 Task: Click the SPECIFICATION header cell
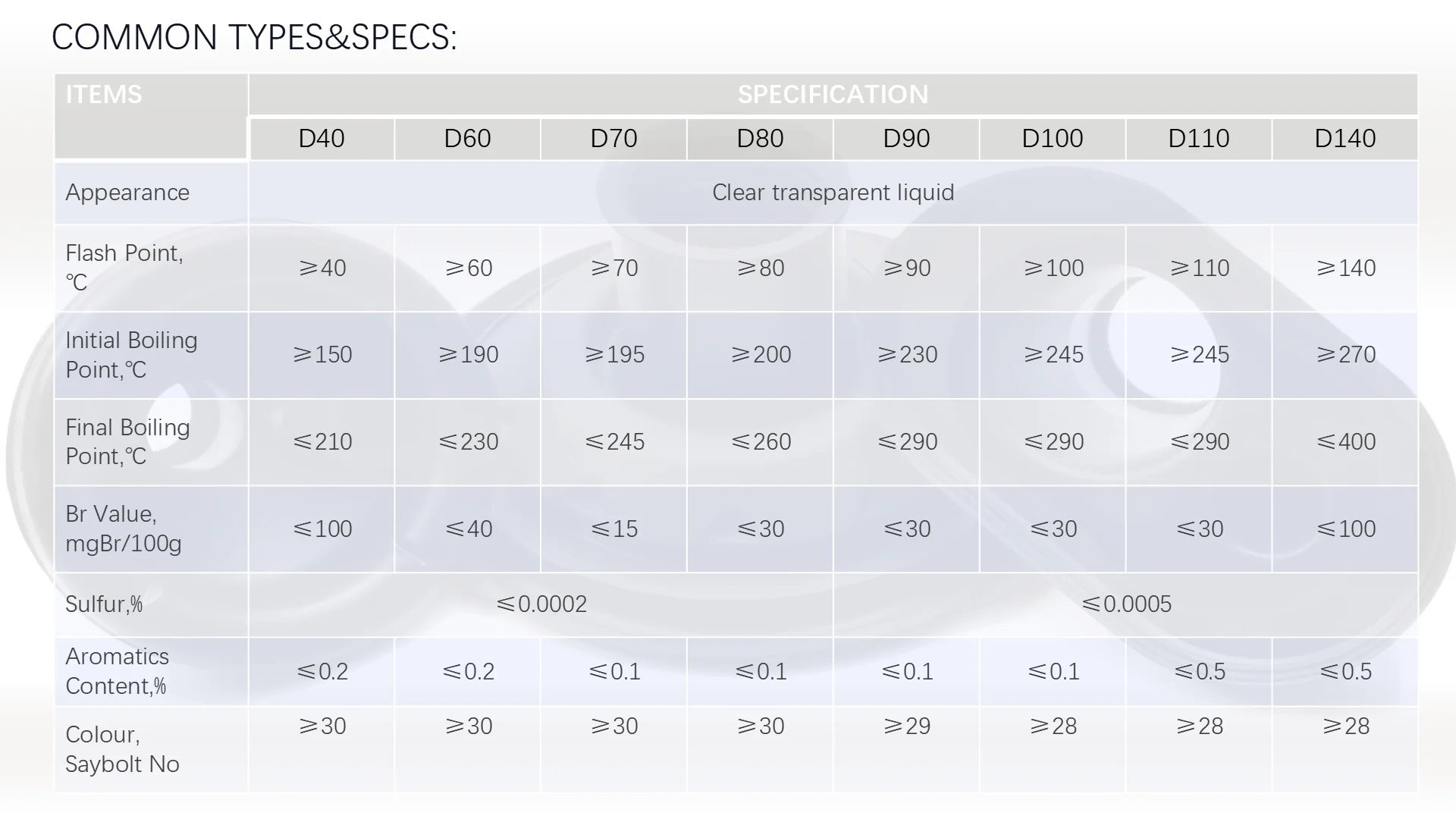(833, 94)
